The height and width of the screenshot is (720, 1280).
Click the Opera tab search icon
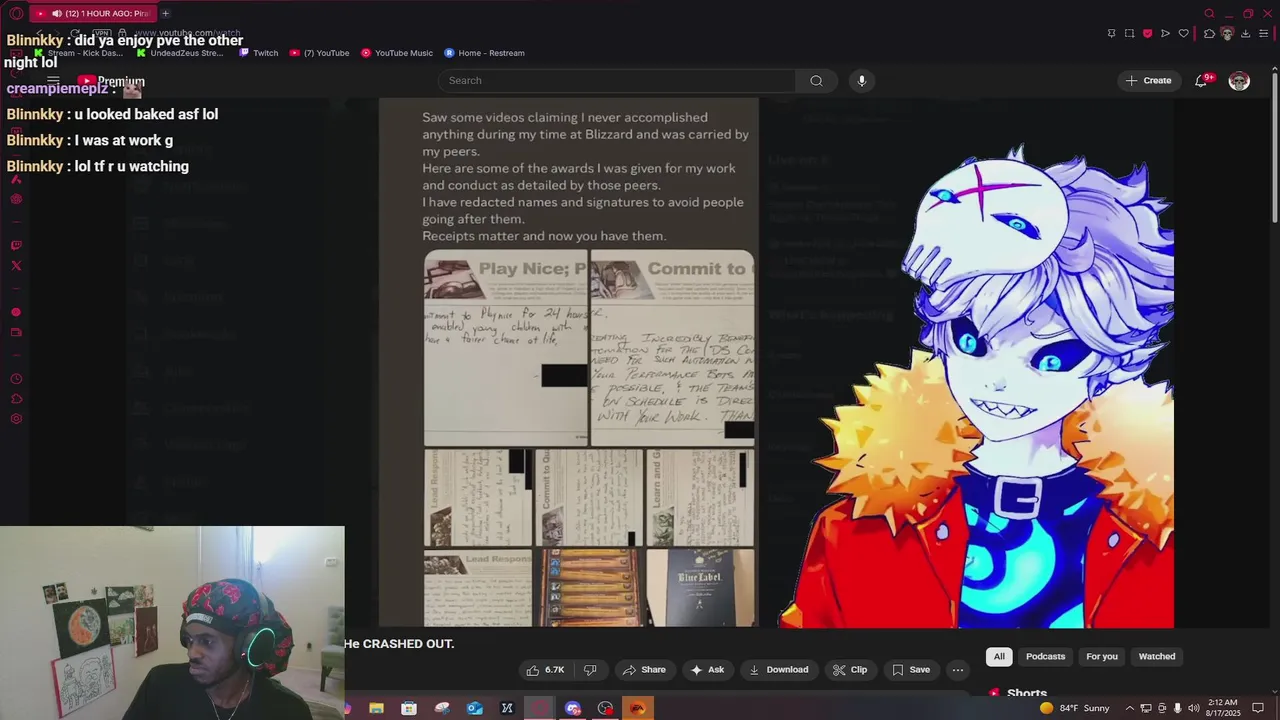1209,13
